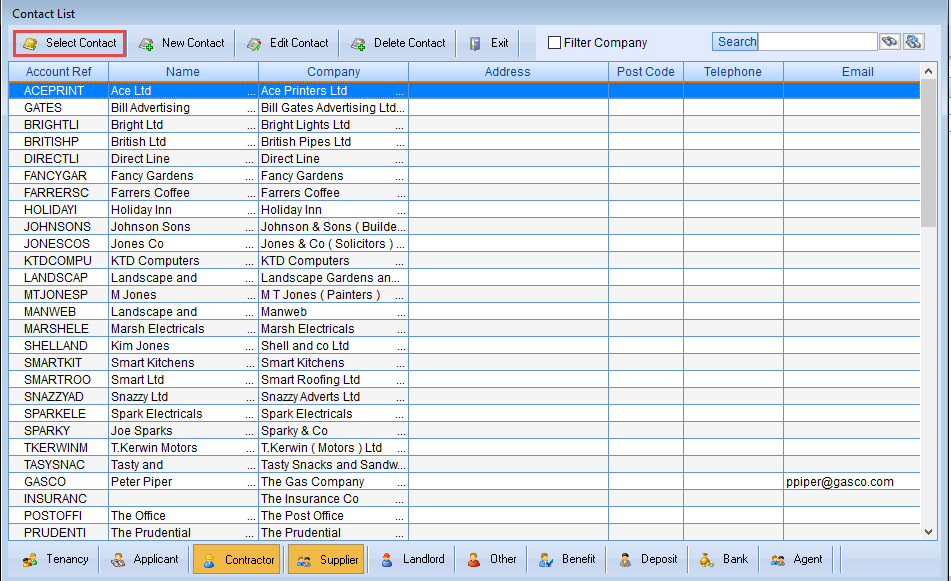The image size is (951, 581).
Task: Select the ACEPRINT account row
Action: point(464,90)
